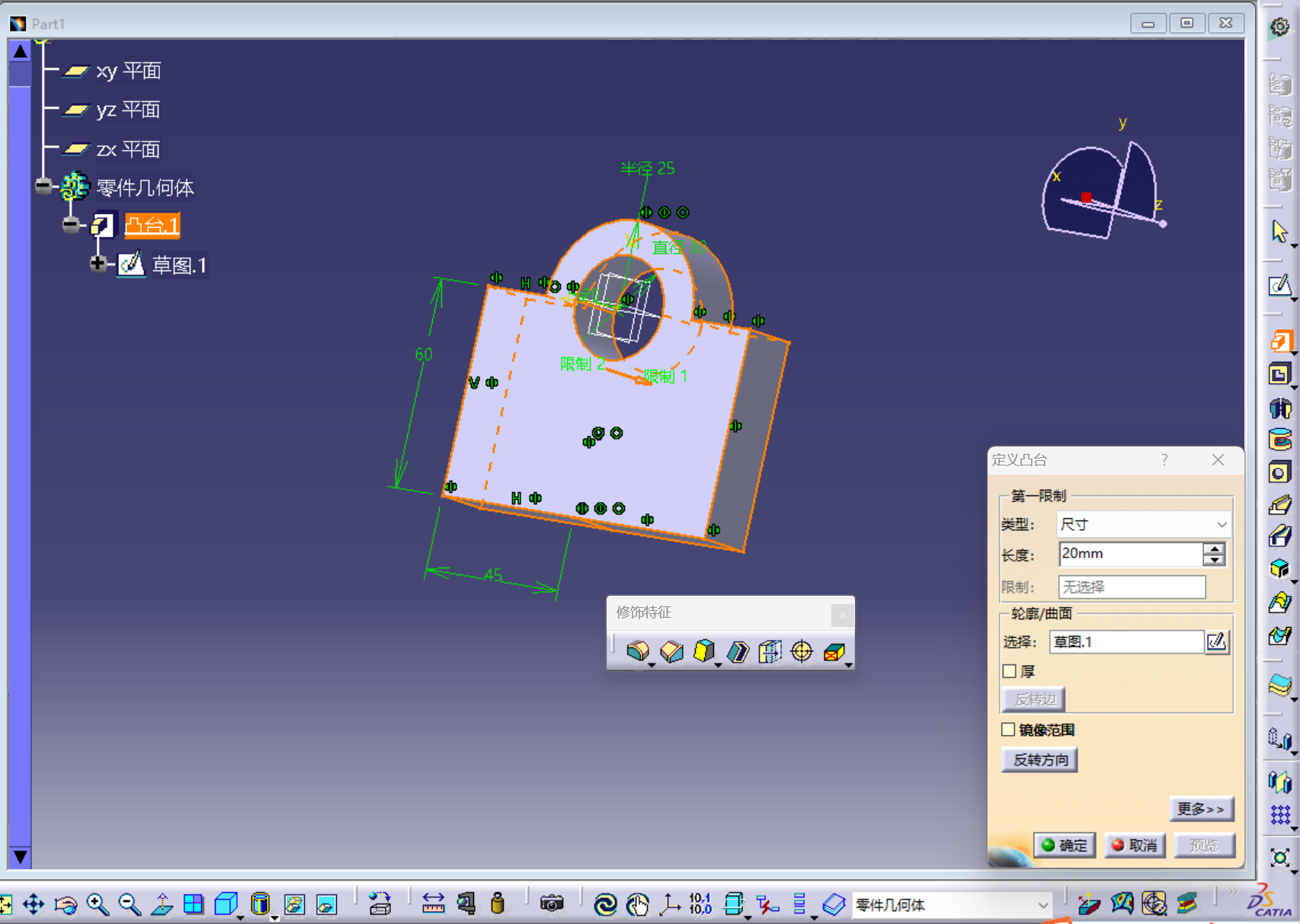Select the Isometric View cube icon
The height and width of the screenshot is (924, 1300).
point(226,904)
